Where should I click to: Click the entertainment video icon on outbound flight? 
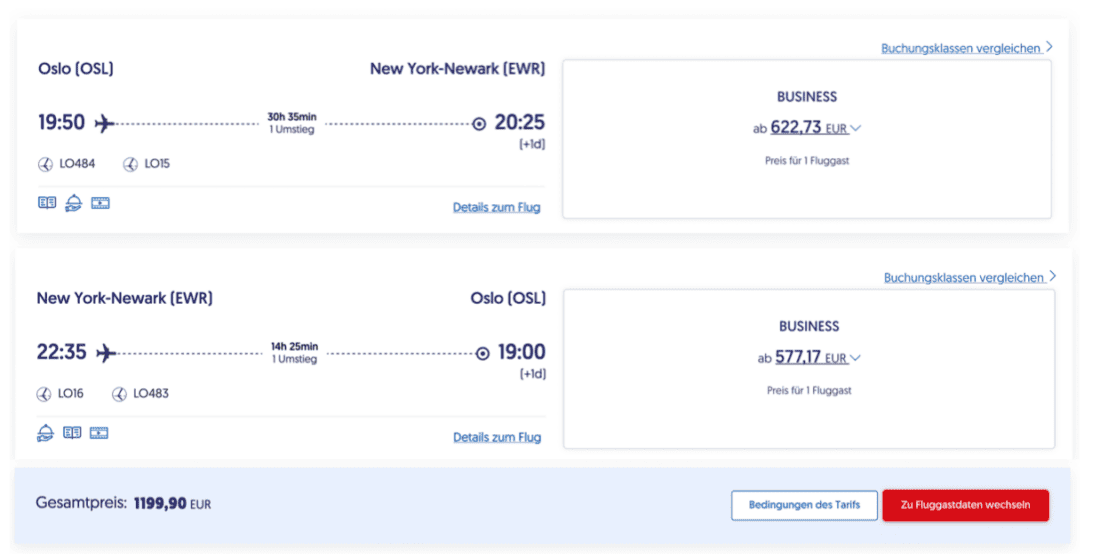[x=100, y=203]
